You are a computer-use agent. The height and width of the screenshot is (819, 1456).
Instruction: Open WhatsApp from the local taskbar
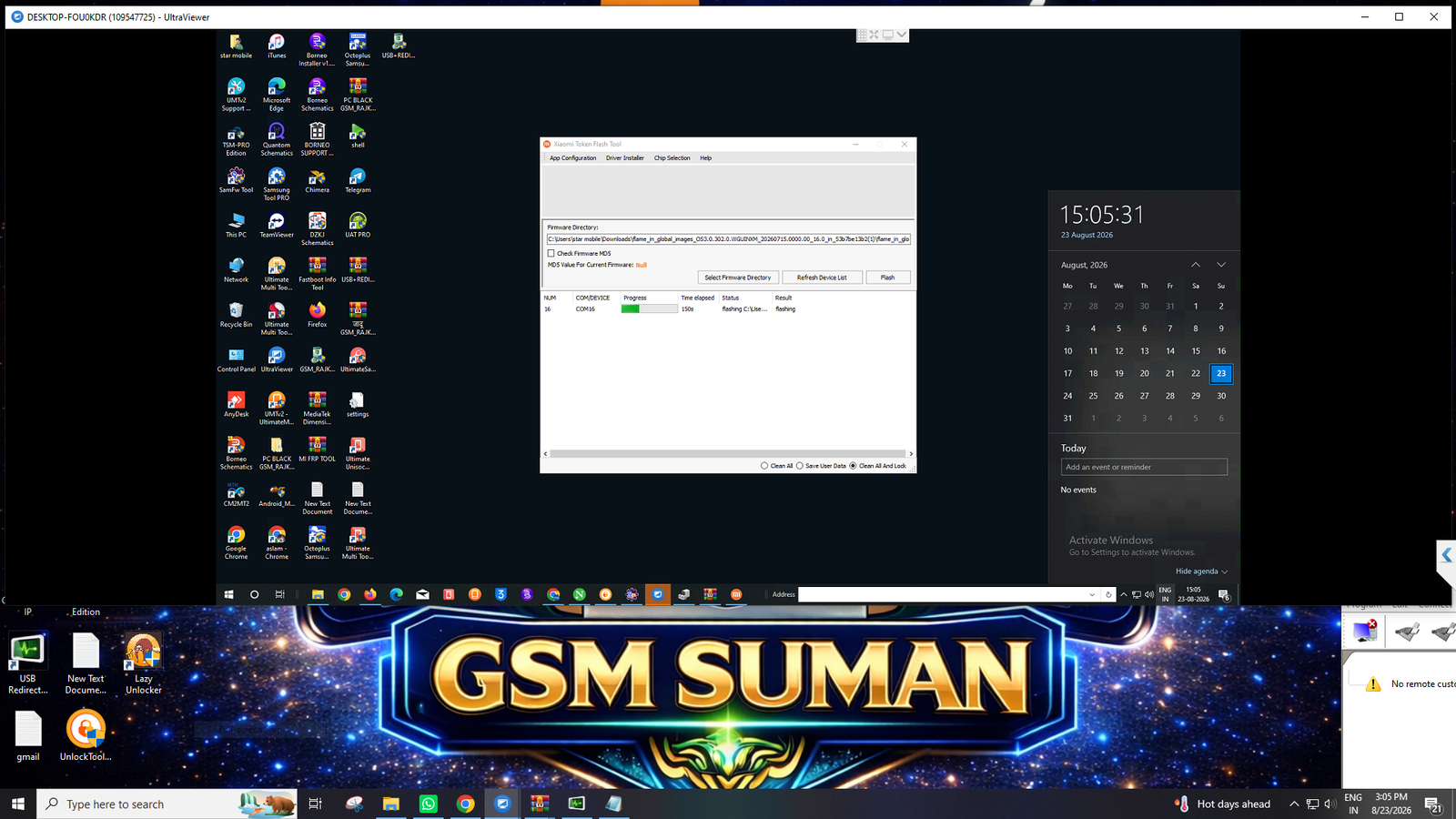[428, 804]
